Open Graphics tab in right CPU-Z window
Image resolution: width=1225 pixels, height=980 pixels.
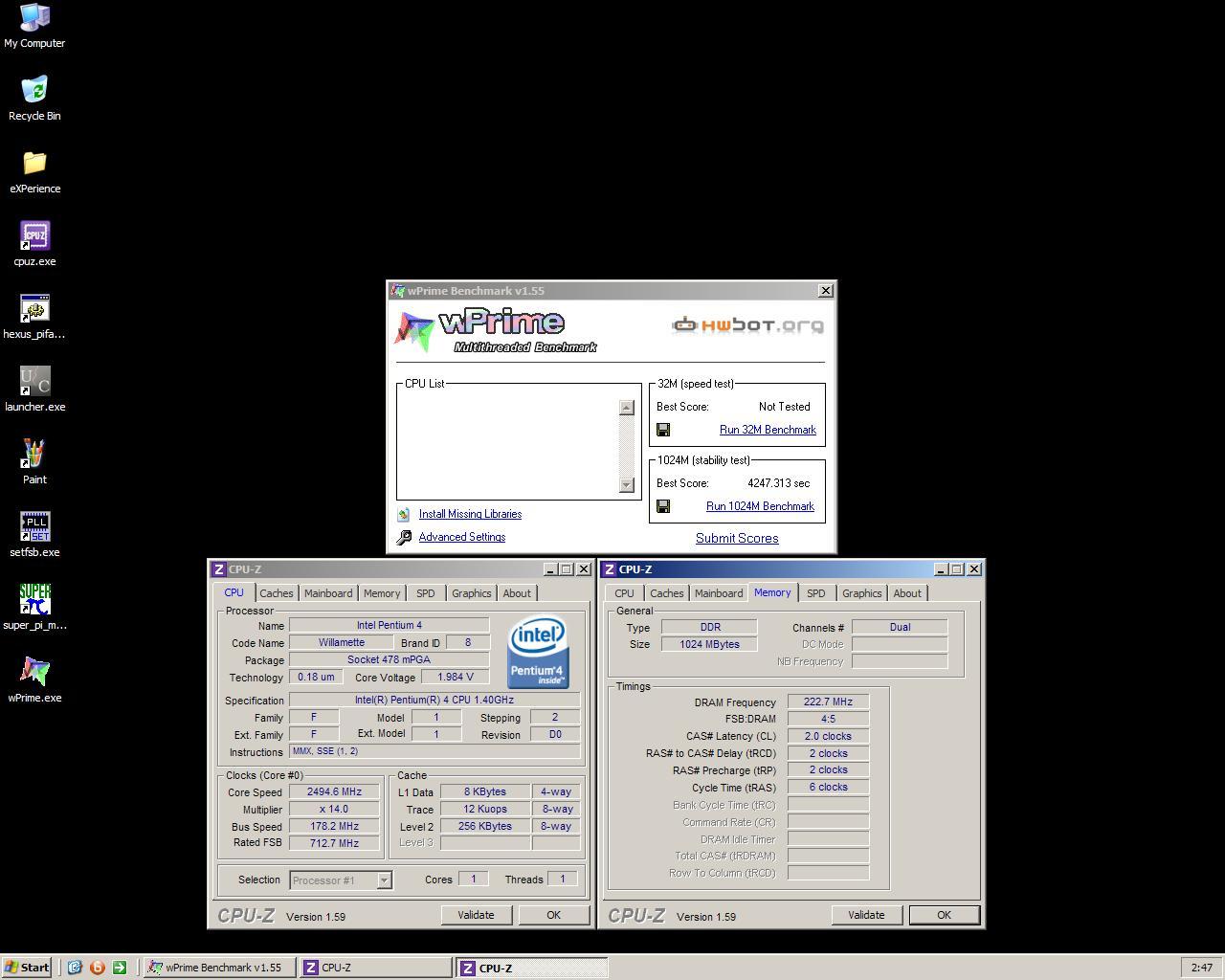[862, 593]
